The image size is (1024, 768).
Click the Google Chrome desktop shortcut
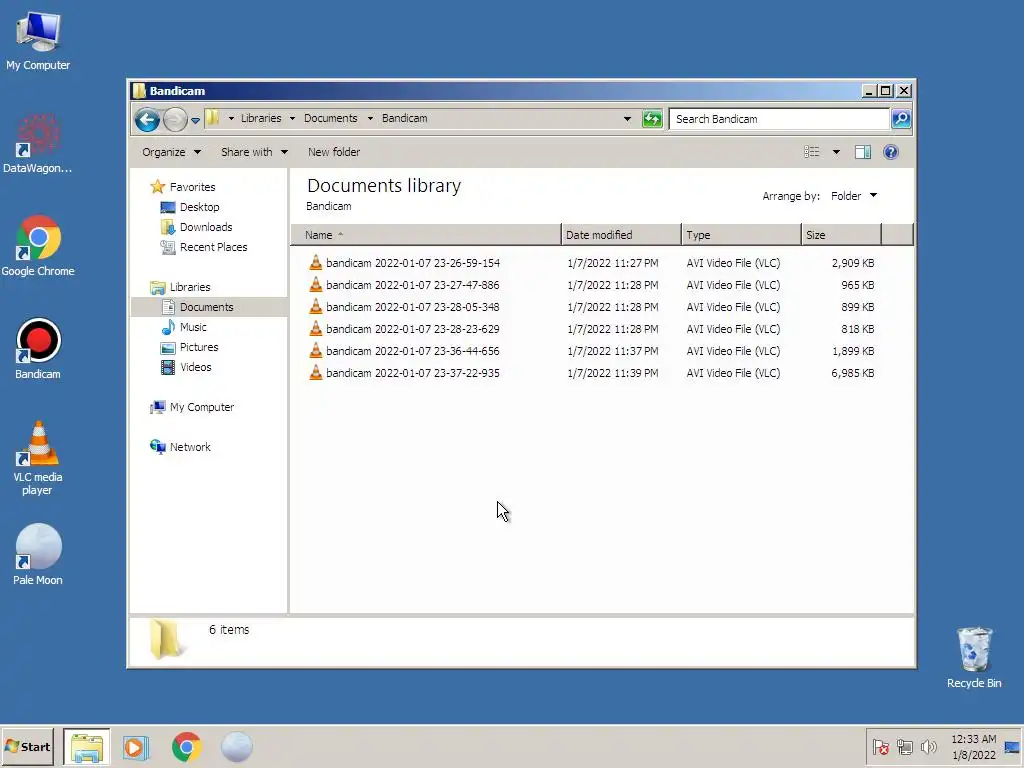click(38, 246)
